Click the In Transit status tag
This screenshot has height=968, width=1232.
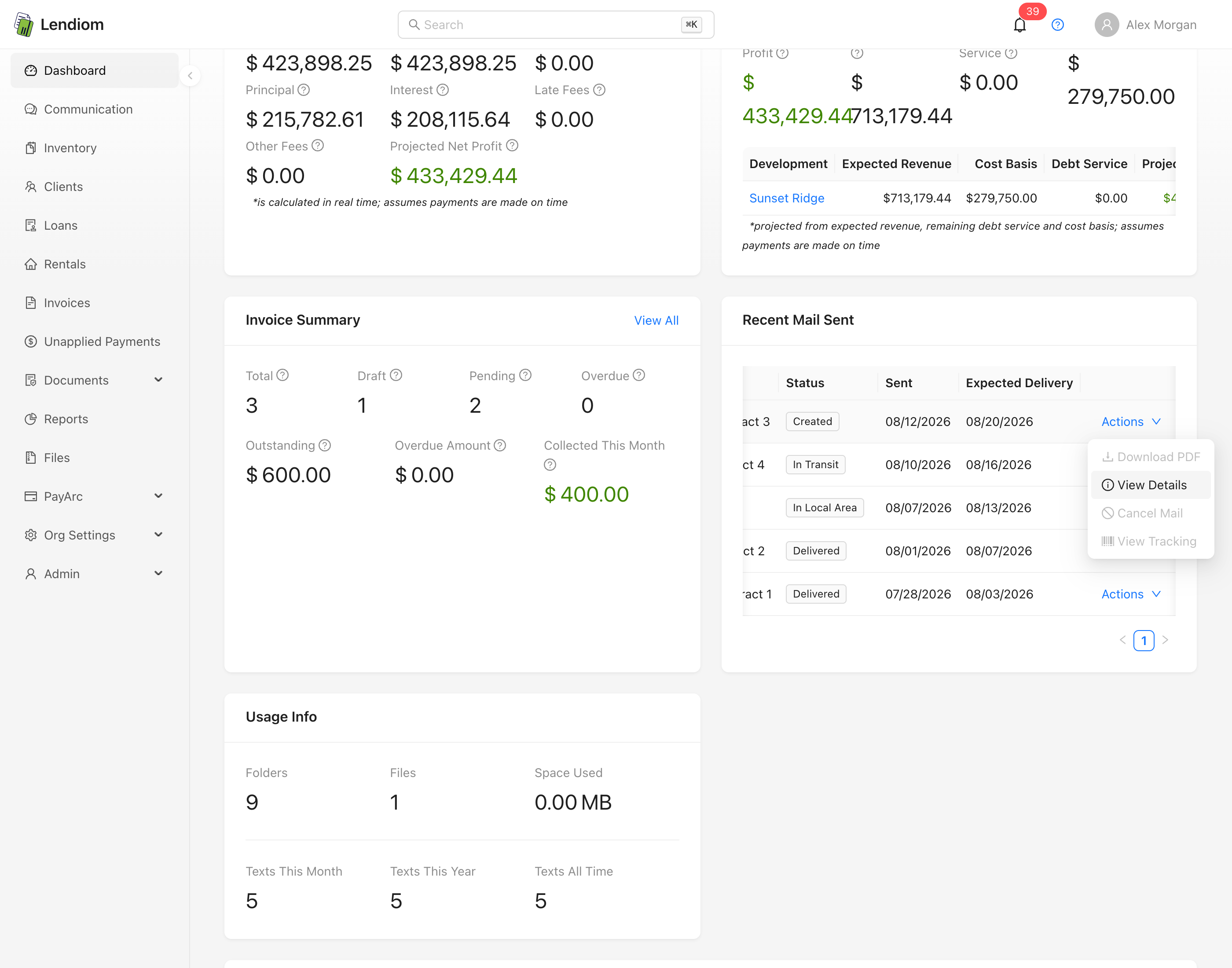click(815, 465)
